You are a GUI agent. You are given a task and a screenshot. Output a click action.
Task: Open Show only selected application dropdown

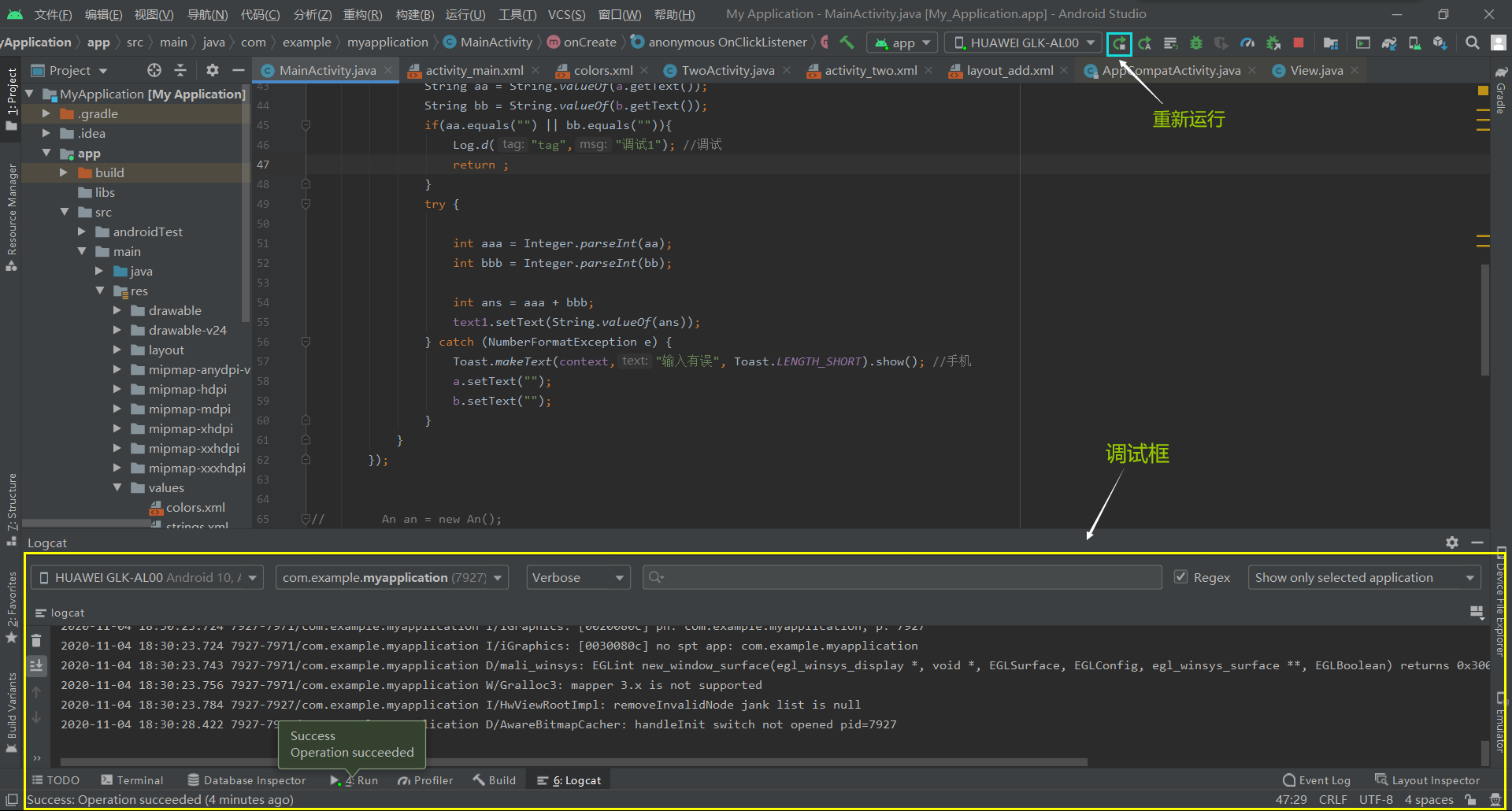coord(1364,577)
